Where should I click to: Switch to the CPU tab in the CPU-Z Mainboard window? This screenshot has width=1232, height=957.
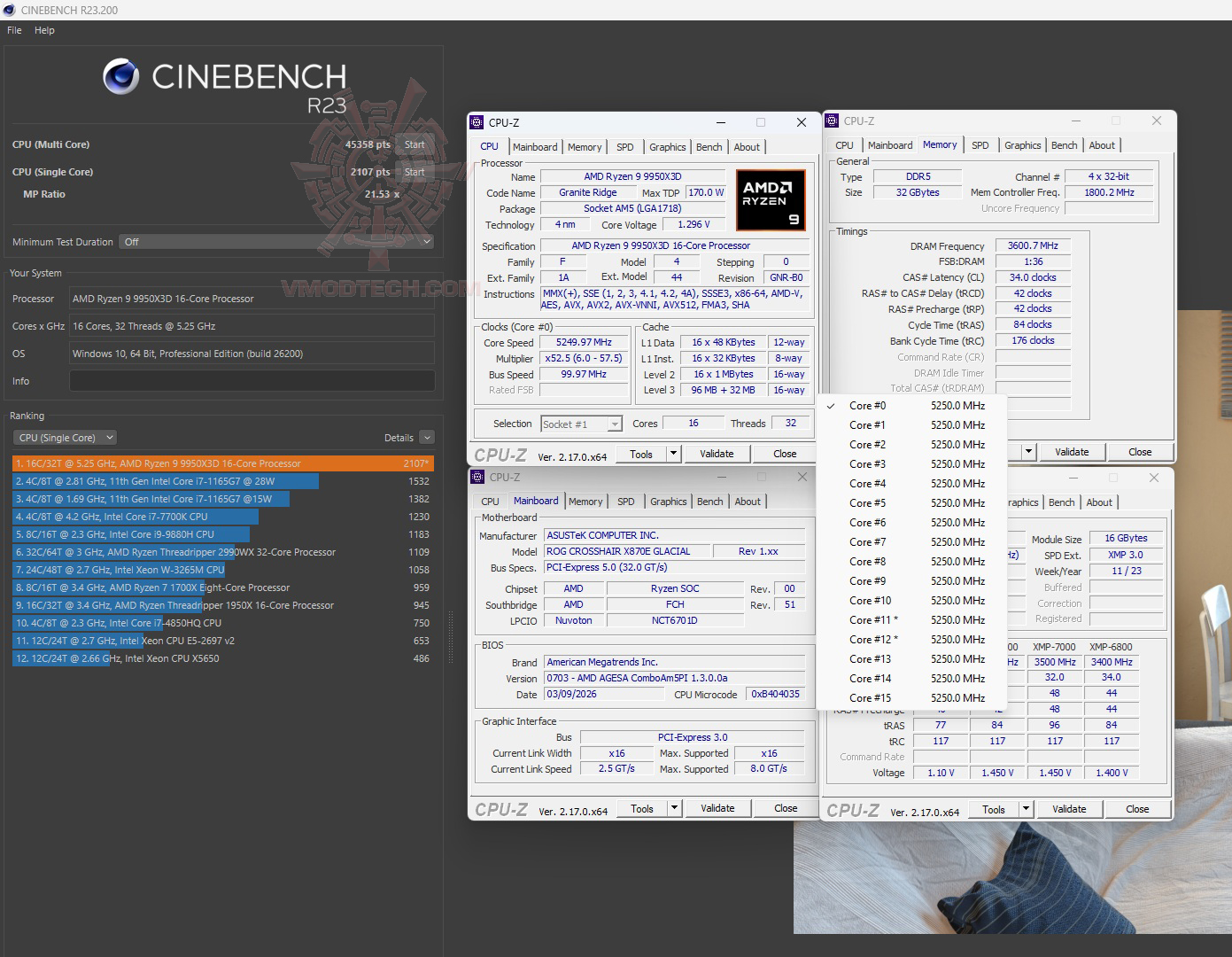[490, 502]
